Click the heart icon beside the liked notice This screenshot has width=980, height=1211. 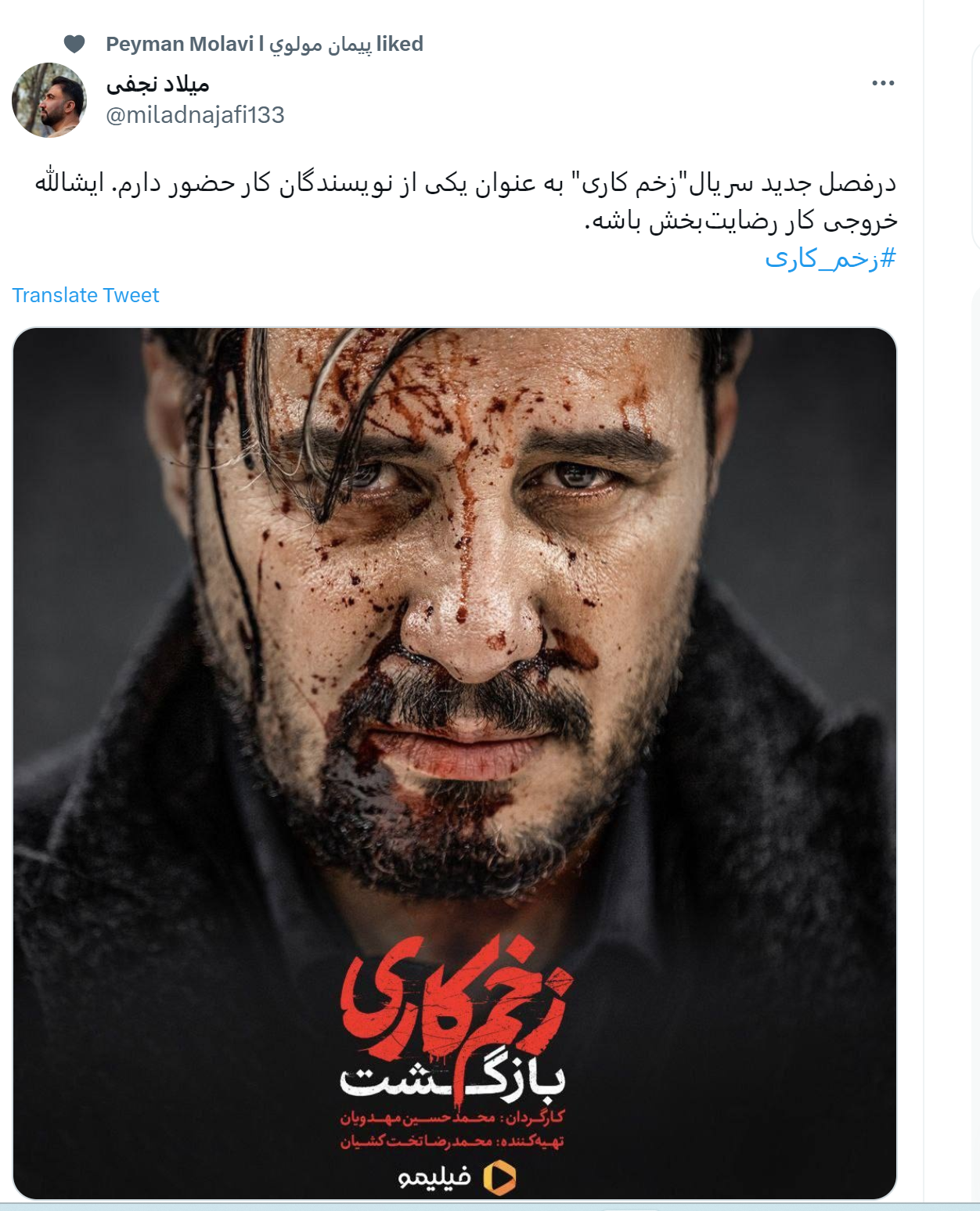(x=74, y=44)
